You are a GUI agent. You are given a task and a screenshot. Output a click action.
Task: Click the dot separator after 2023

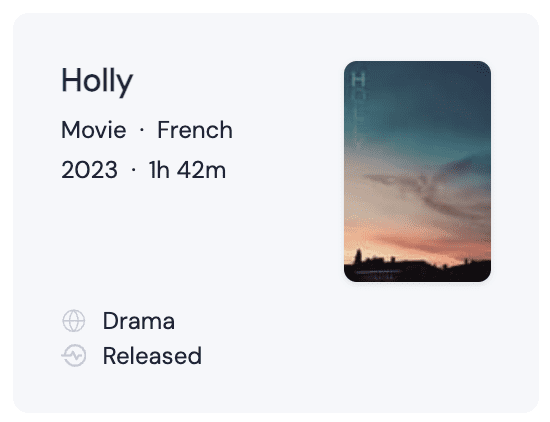coord(133,170)
